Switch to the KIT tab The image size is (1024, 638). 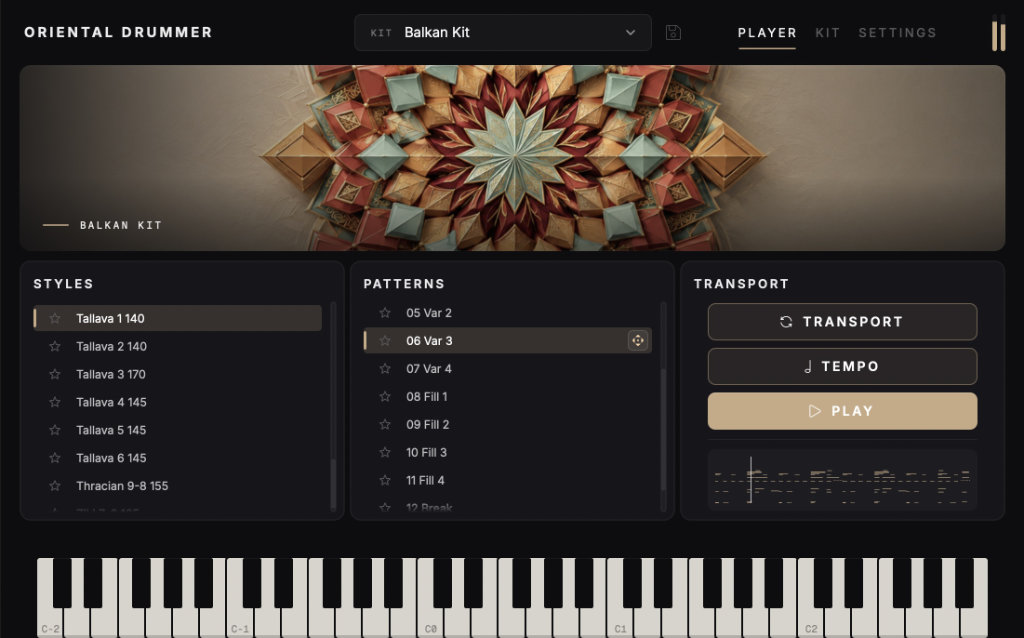pyautogui.click(x=827, y=33)
